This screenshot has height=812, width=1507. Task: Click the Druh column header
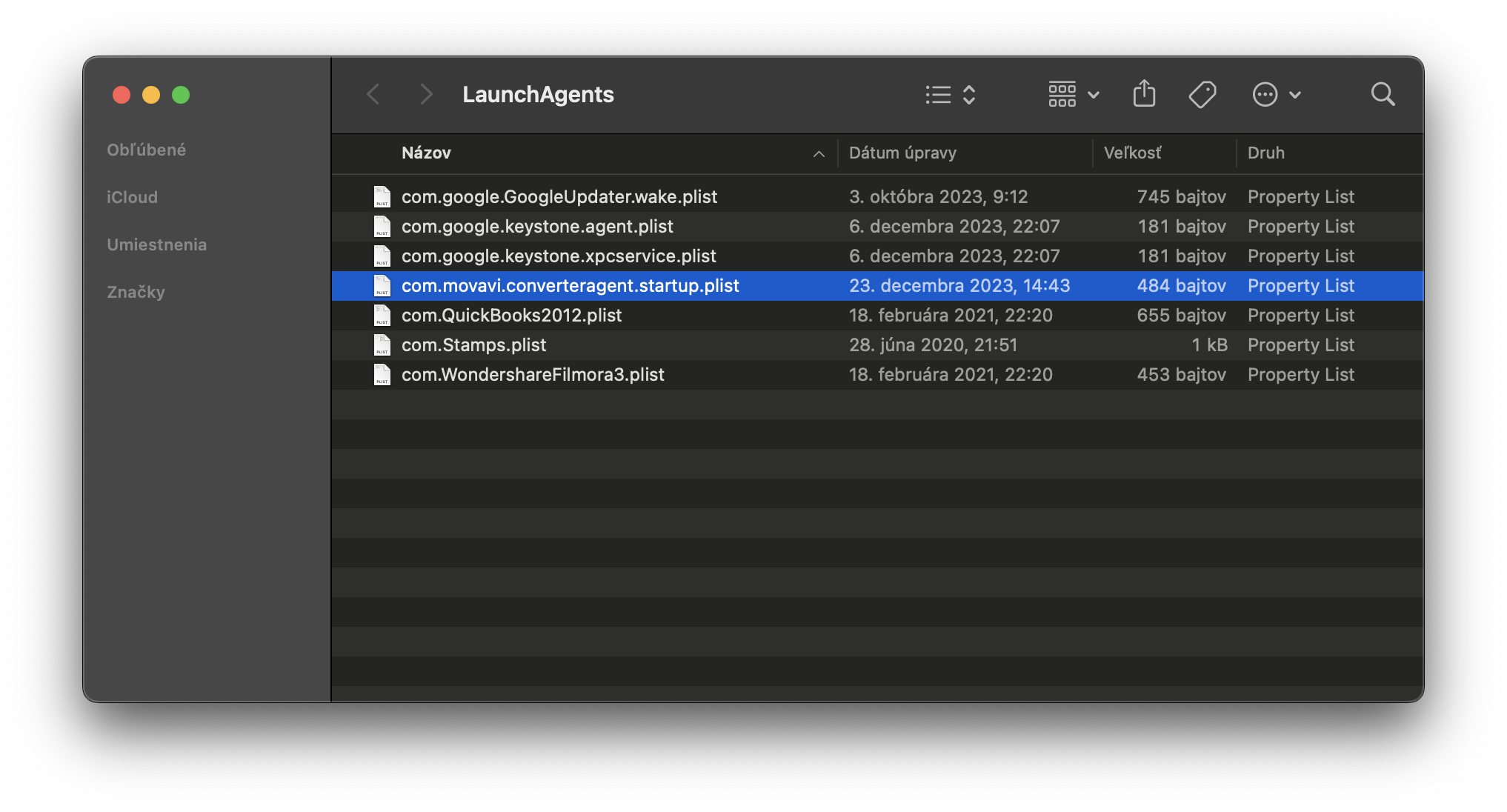(x=1266, y=153)
